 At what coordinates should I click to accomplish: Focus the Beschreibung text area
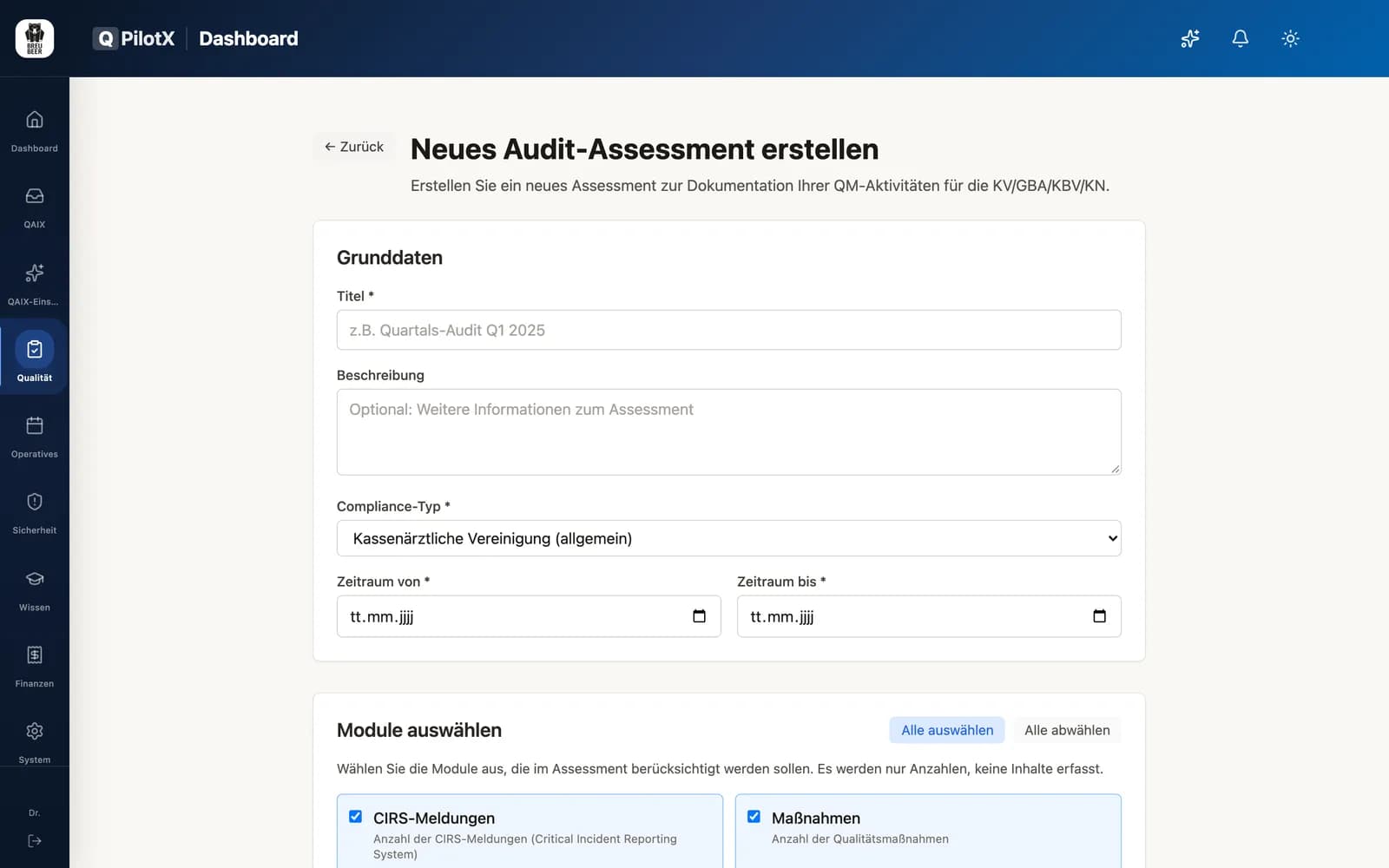click(x=729, y=432)
